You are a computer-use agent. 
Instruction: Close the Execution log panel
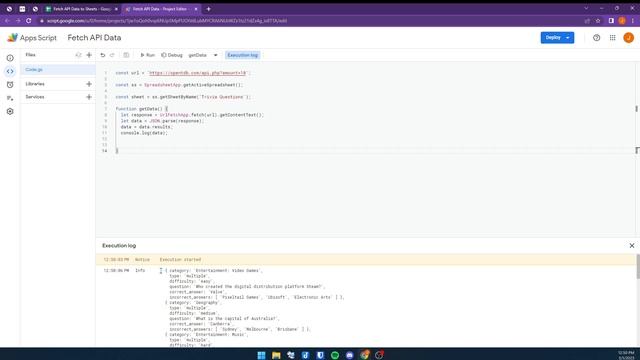[632, 246]
